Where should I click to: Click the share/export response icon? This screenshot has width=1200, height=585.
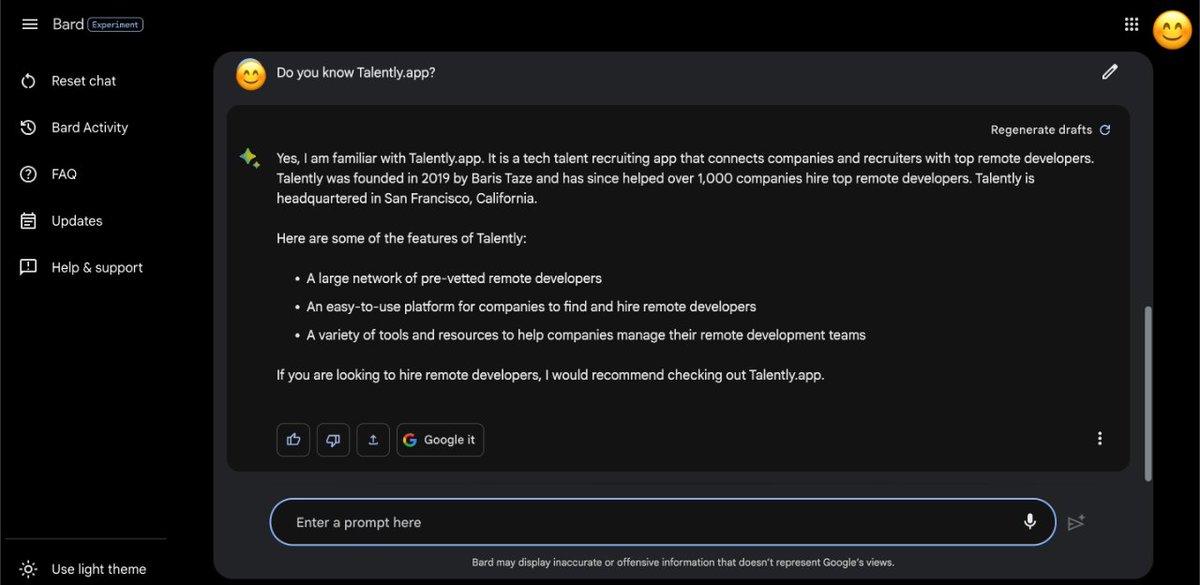click(373, 440)
